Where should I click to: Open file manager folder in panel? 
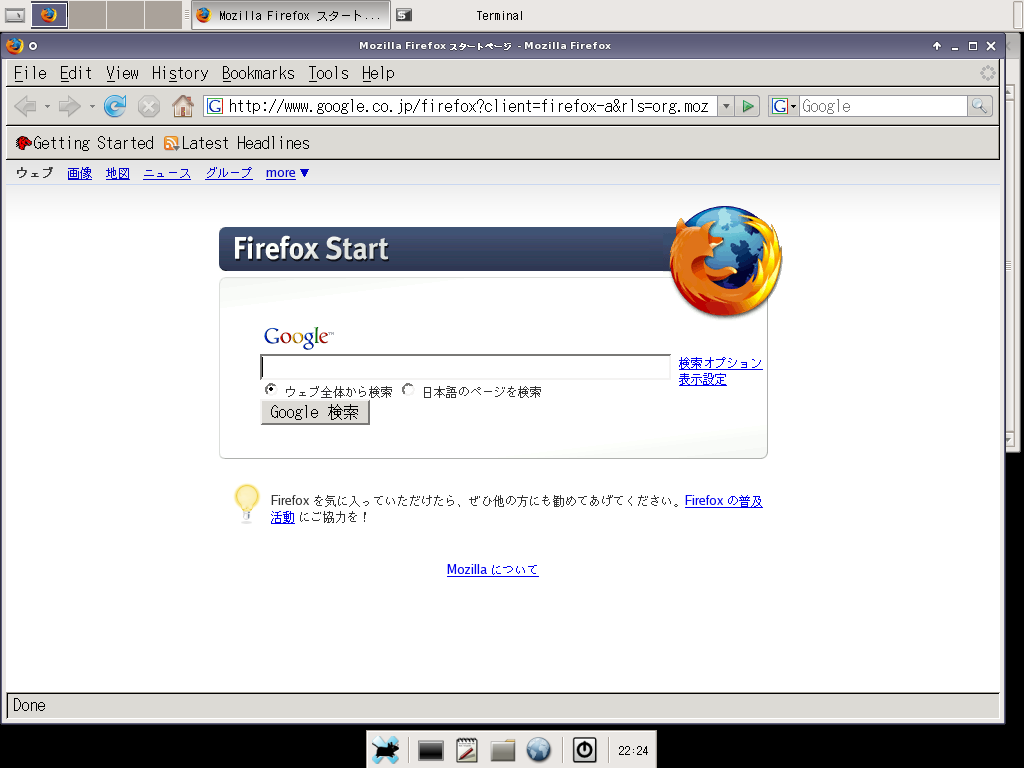[x=503, y=750]
